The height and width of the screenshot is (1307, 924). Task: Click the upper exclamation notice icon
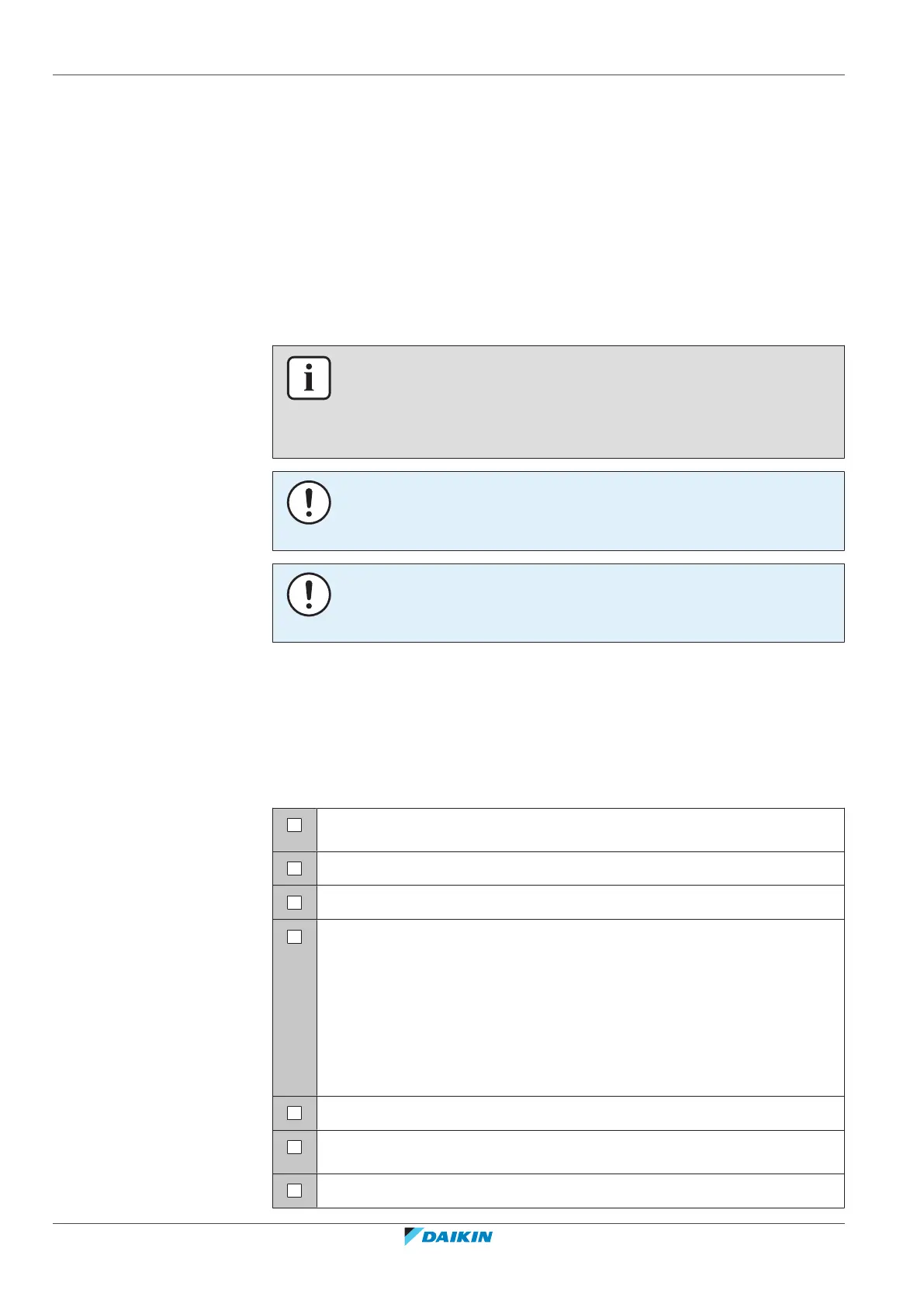coord(309,503)
